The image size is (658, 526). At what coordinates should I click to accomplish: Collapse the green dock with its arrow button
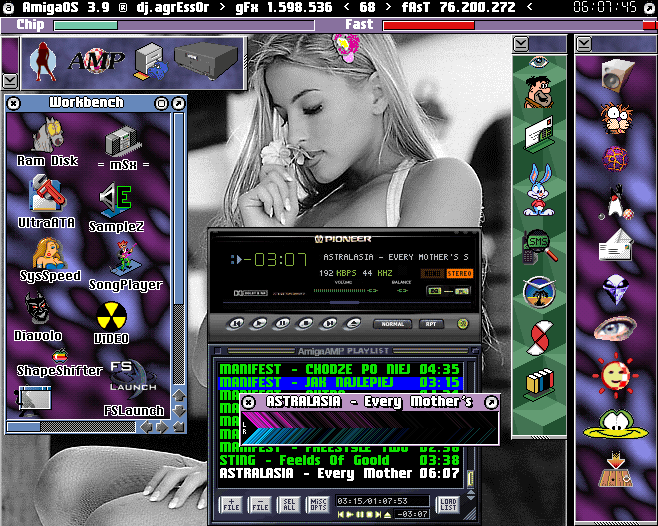[521, 44]
